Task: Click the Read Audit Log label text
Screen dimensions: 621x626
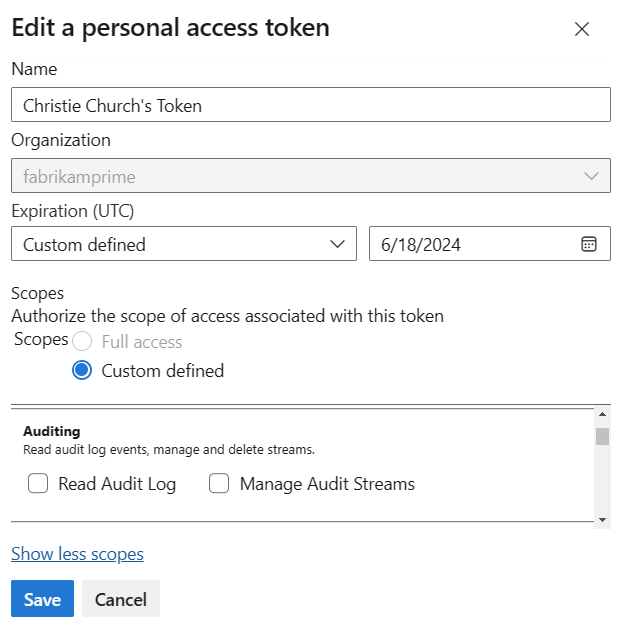Action: pos(117,484)
